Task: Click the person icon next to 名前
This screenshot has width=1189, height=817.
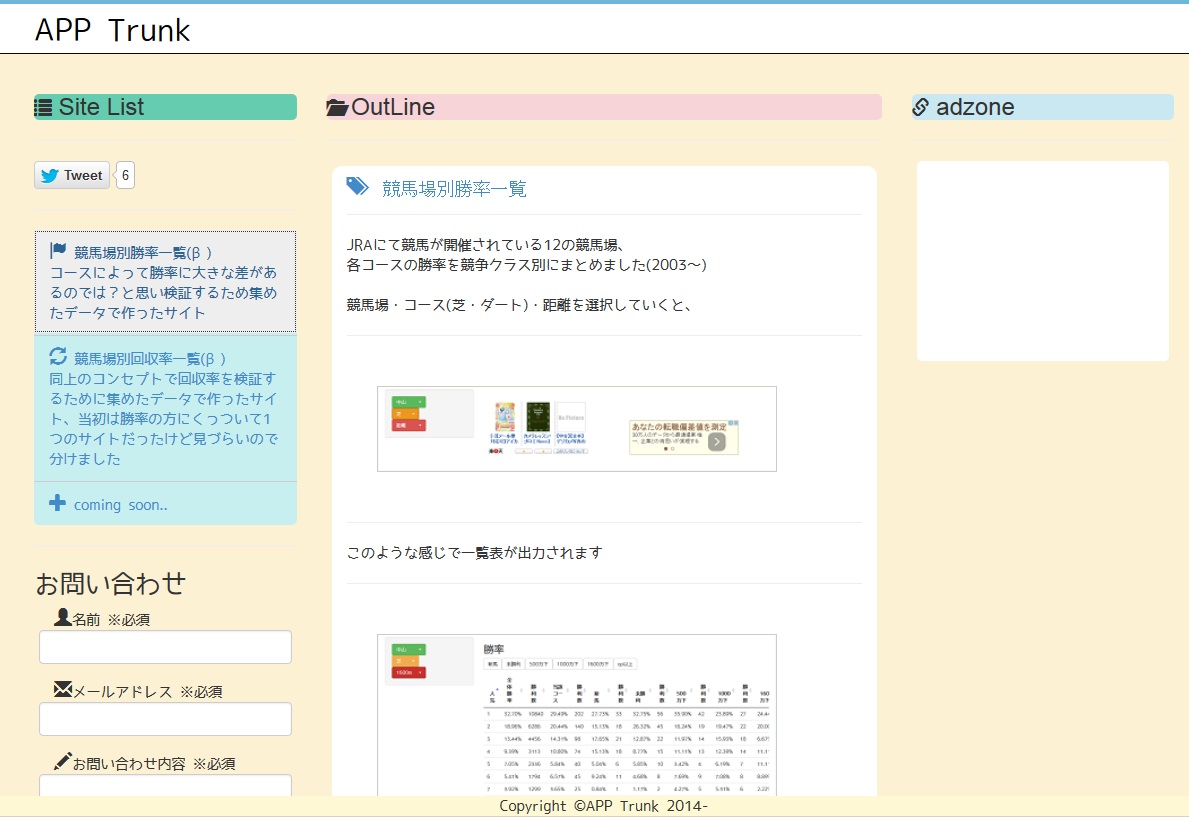Action: click(62, 618)
